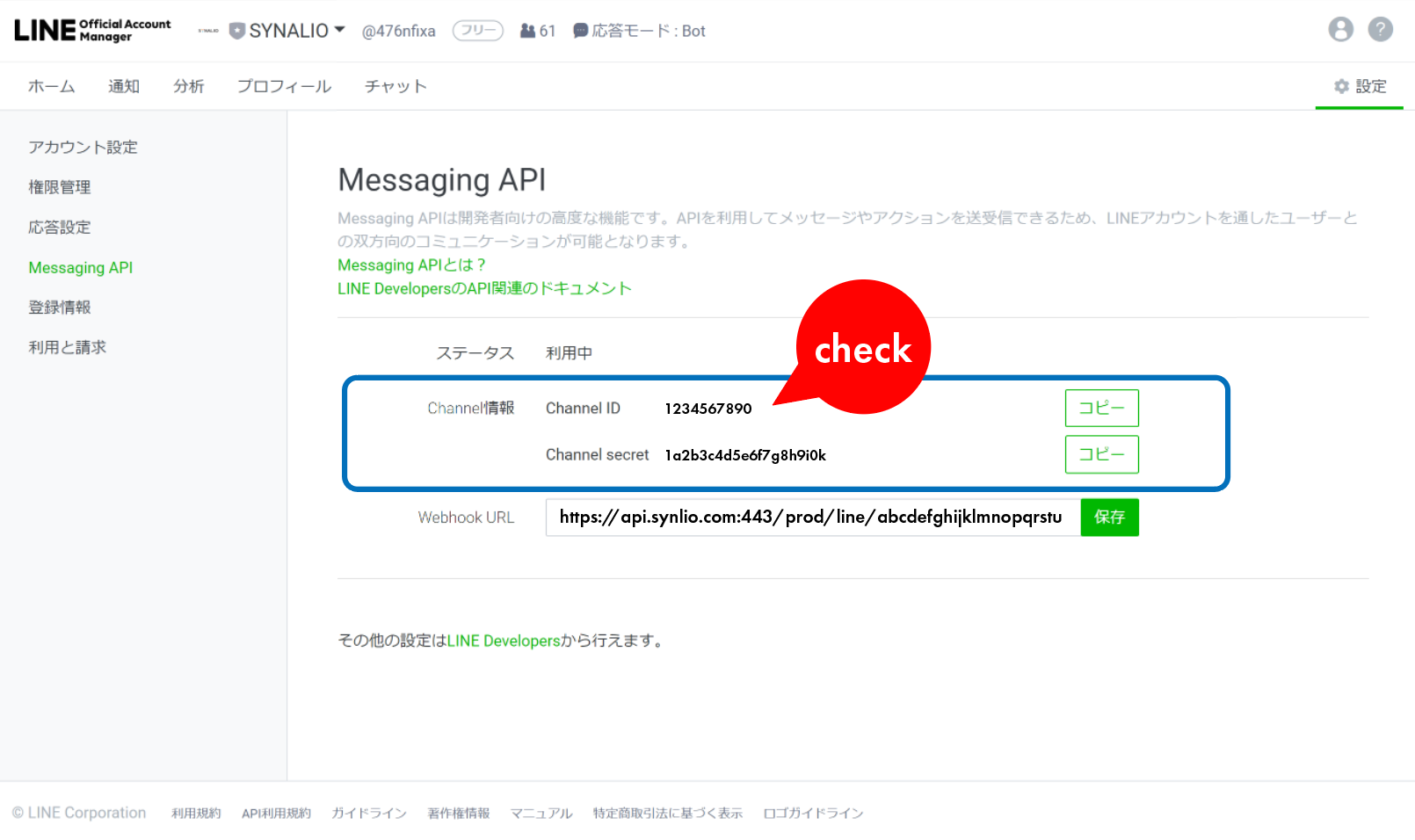Open 応答設定 in the sidebar
The height and width of the screenshot is (840, 1415).
[60, 228]
